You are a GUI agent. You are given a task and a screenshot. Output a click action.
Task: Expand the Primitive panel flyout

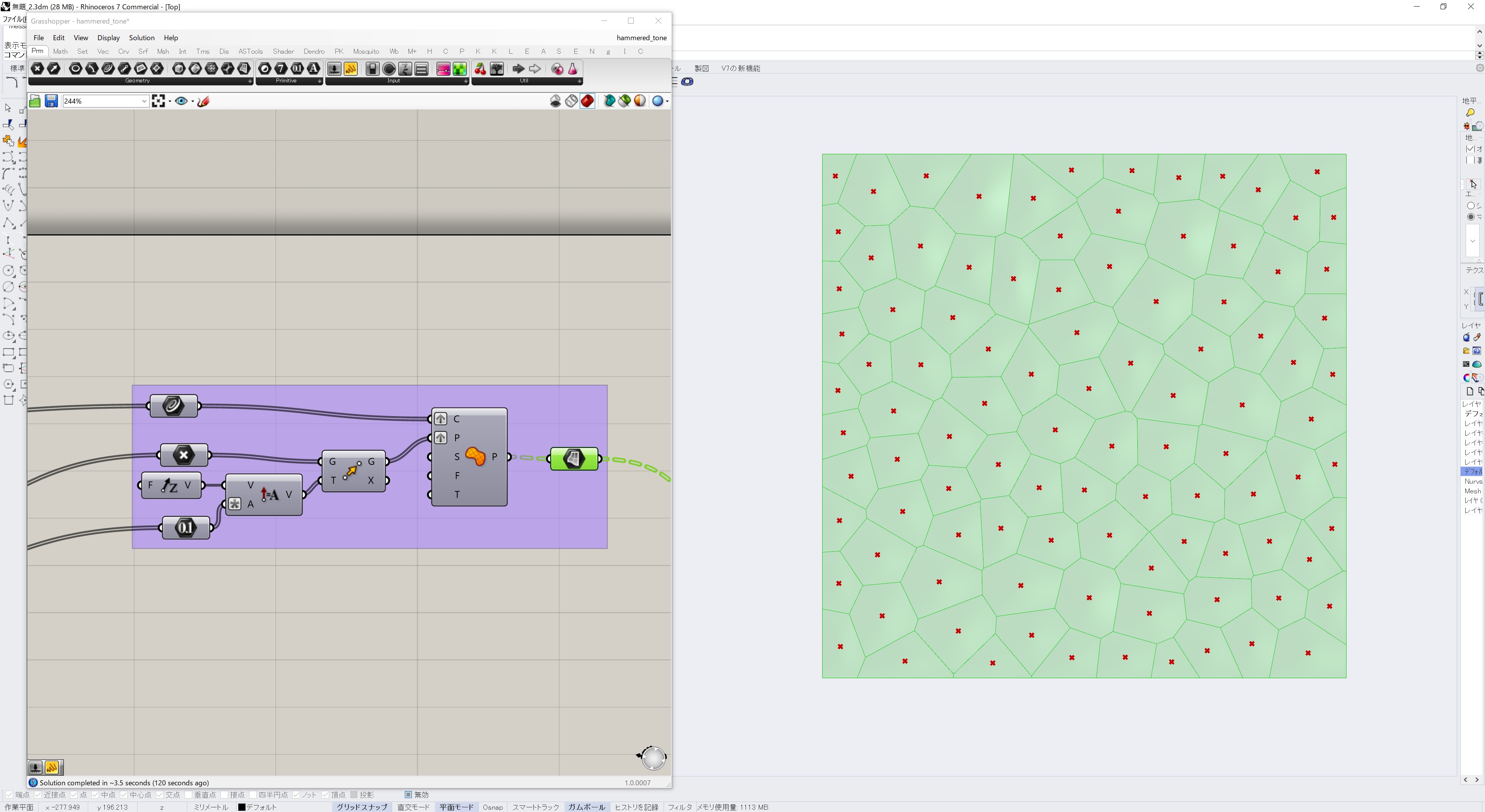pyautogui.click(x=319, y=81)
